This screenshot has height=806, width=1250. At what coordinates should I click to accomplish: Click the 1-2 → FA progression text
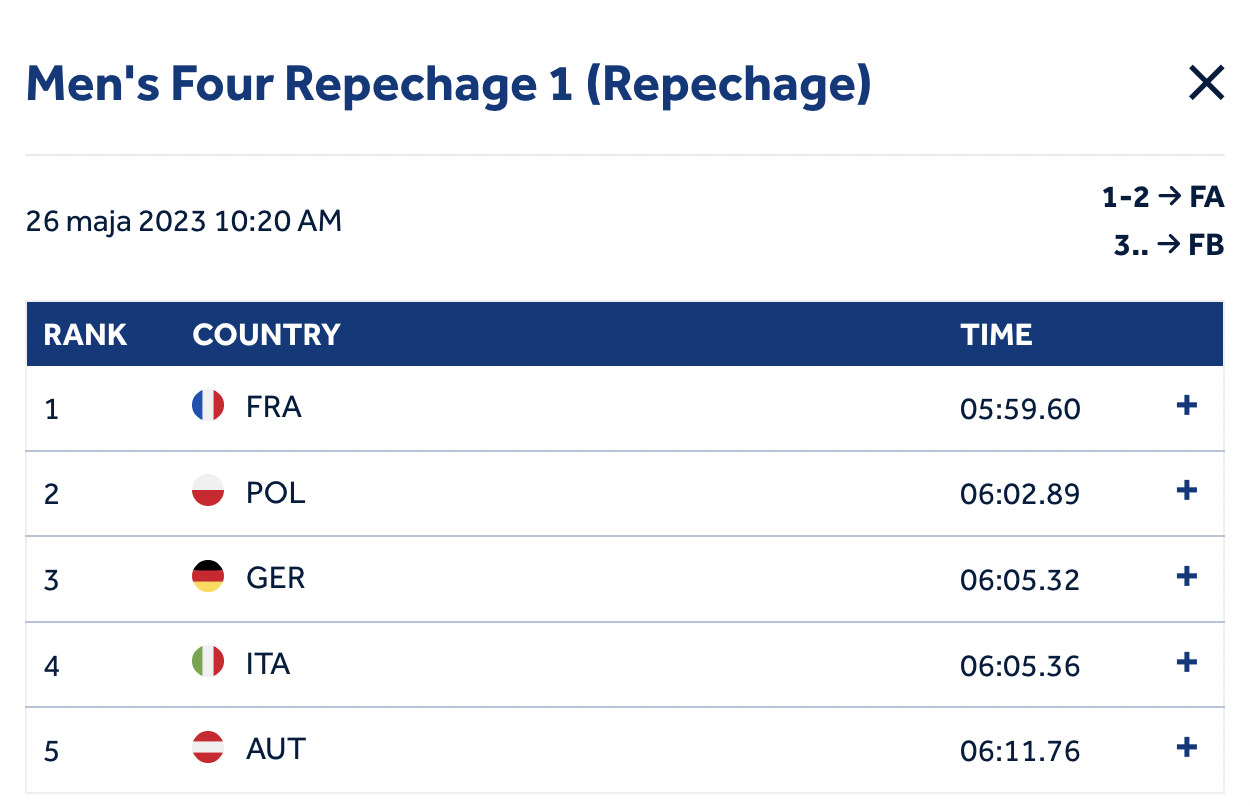coord(1163,198)
